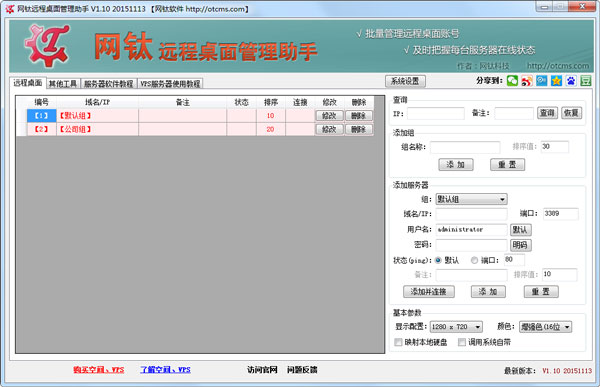Open the 了解空间、VPS link
This screenshot has width=600, height=387.
tap(165, 370)
